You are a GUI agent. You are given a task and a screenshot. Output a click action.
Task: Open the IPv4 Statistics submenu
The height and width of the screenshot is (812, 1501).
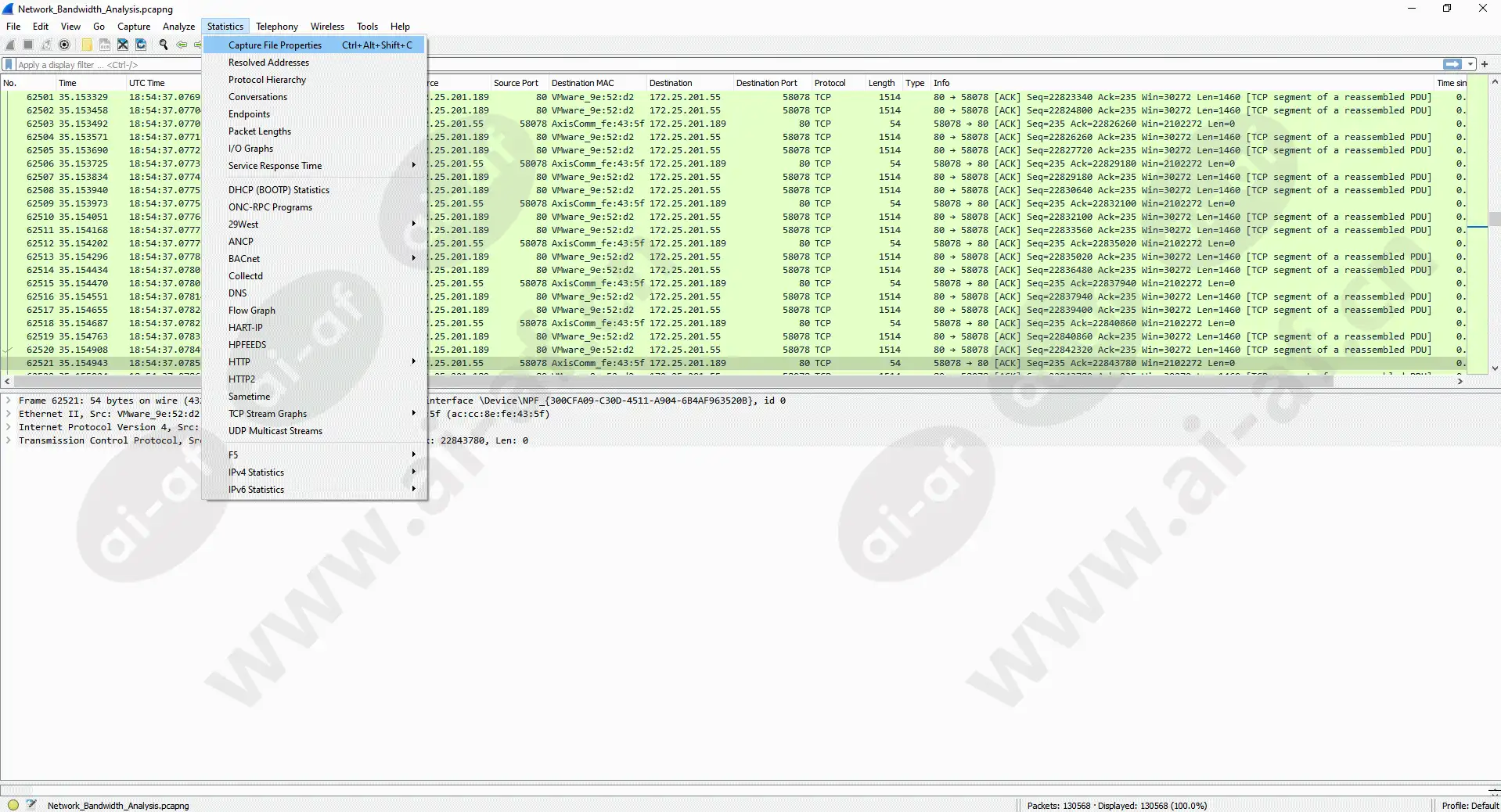[314, 472]
